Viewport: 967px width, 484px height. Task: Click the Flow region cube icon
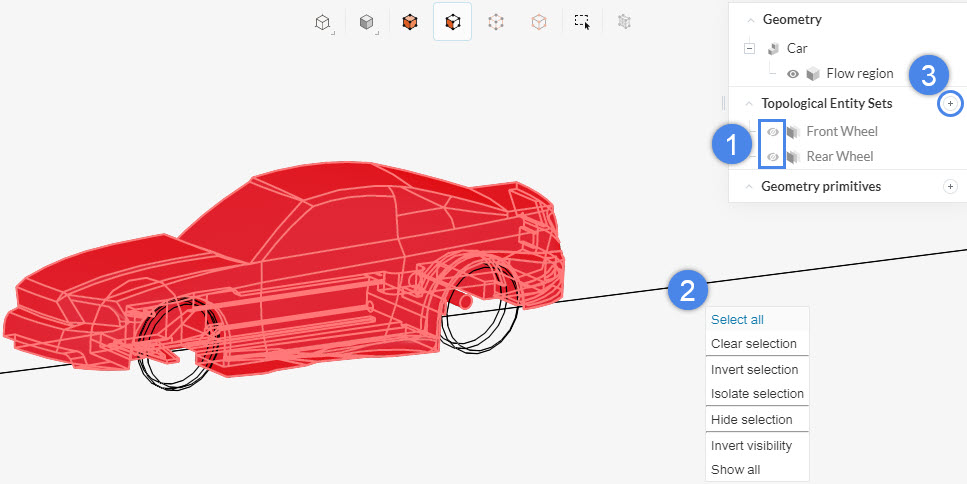coord(813,74)
